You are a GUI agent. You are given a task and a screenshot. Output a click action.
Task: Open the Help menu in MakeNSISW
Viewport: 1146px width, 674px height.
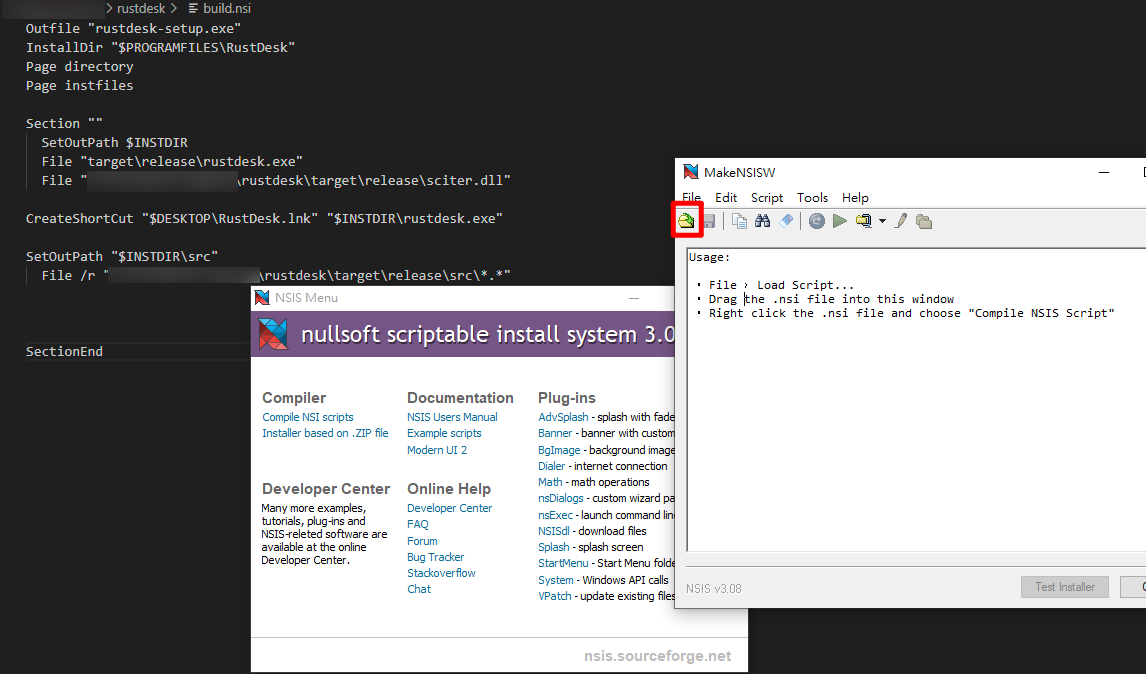855,197
